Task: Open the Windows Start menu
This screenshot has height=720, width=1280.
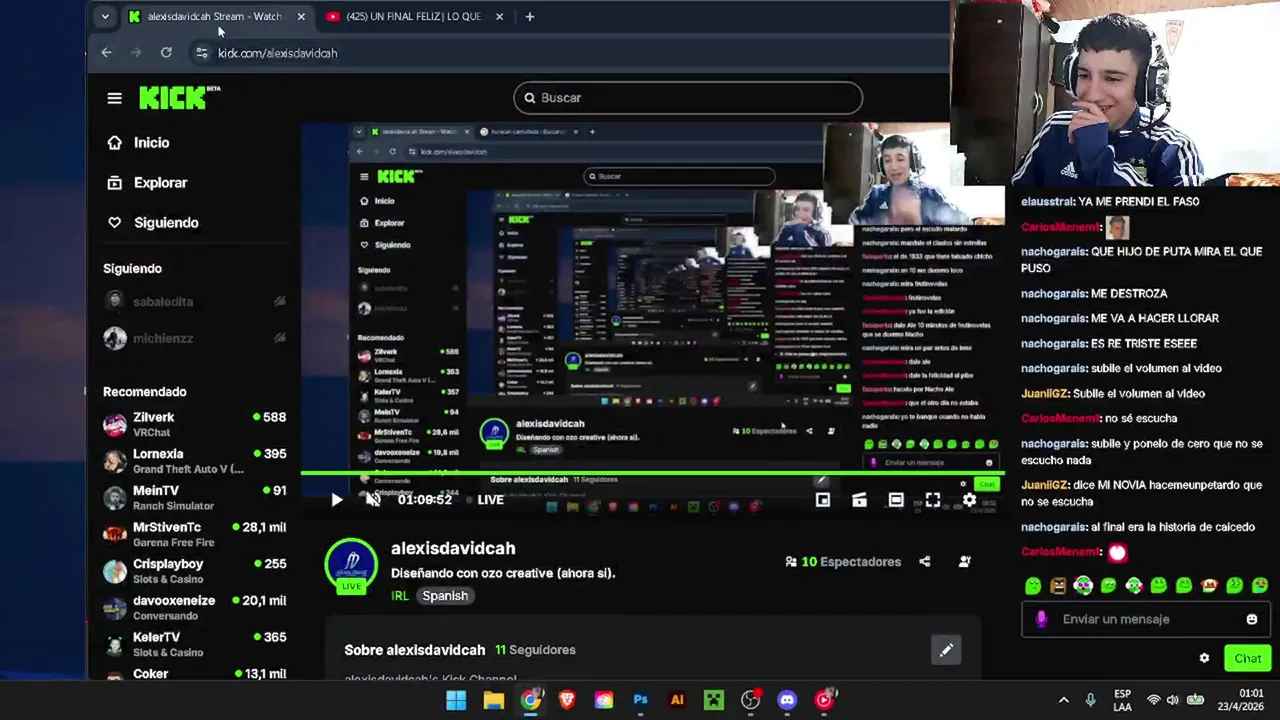Action: tap(456, 700)
